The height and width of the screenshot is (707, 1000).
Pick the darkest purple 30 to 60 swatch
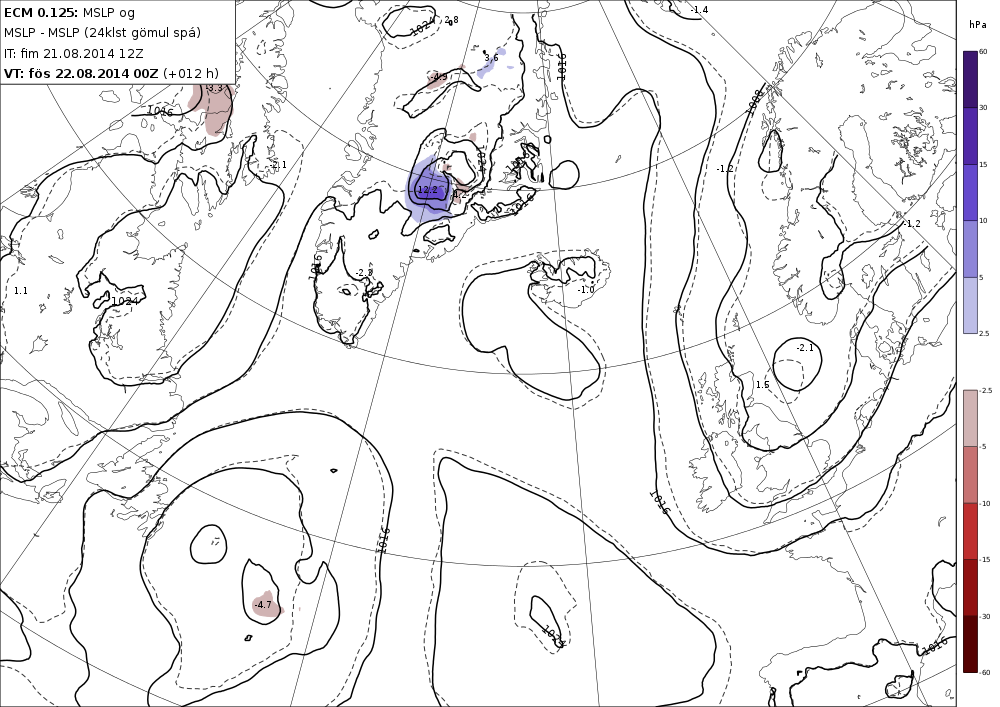[970, 79]
